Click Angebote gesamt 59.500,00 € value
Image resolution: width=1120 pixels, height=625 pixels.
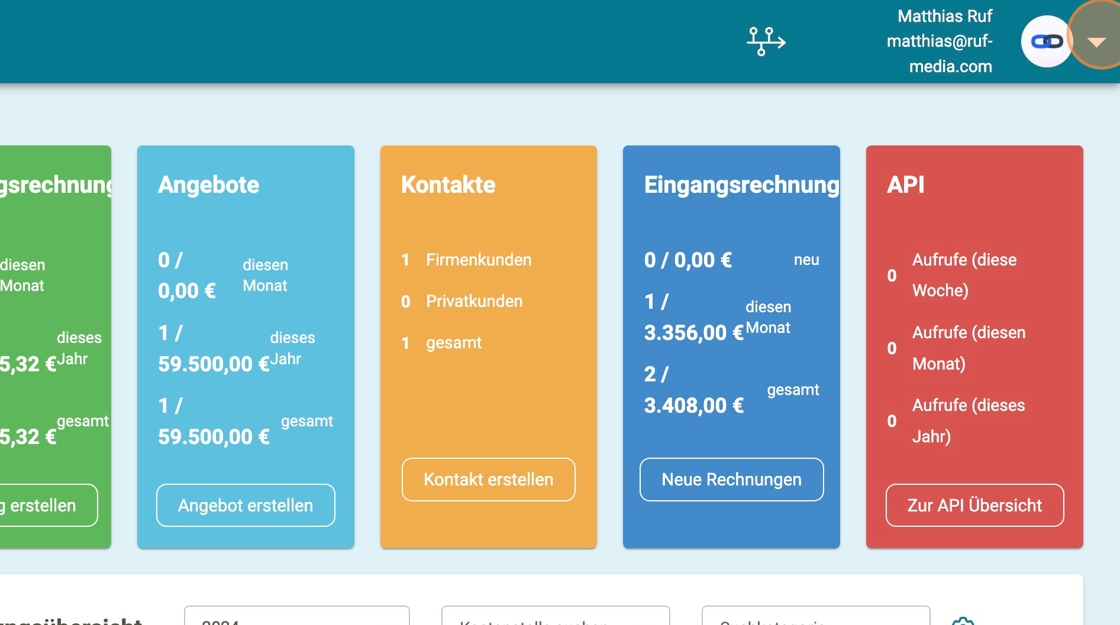(214, 421)
